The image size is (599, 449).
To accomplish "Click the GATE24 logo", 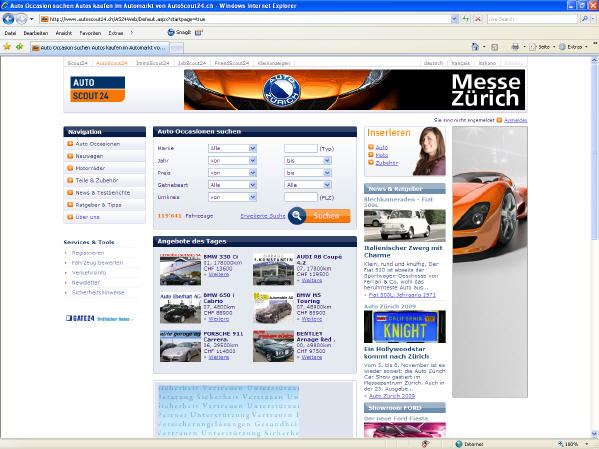I will point(80,318).
